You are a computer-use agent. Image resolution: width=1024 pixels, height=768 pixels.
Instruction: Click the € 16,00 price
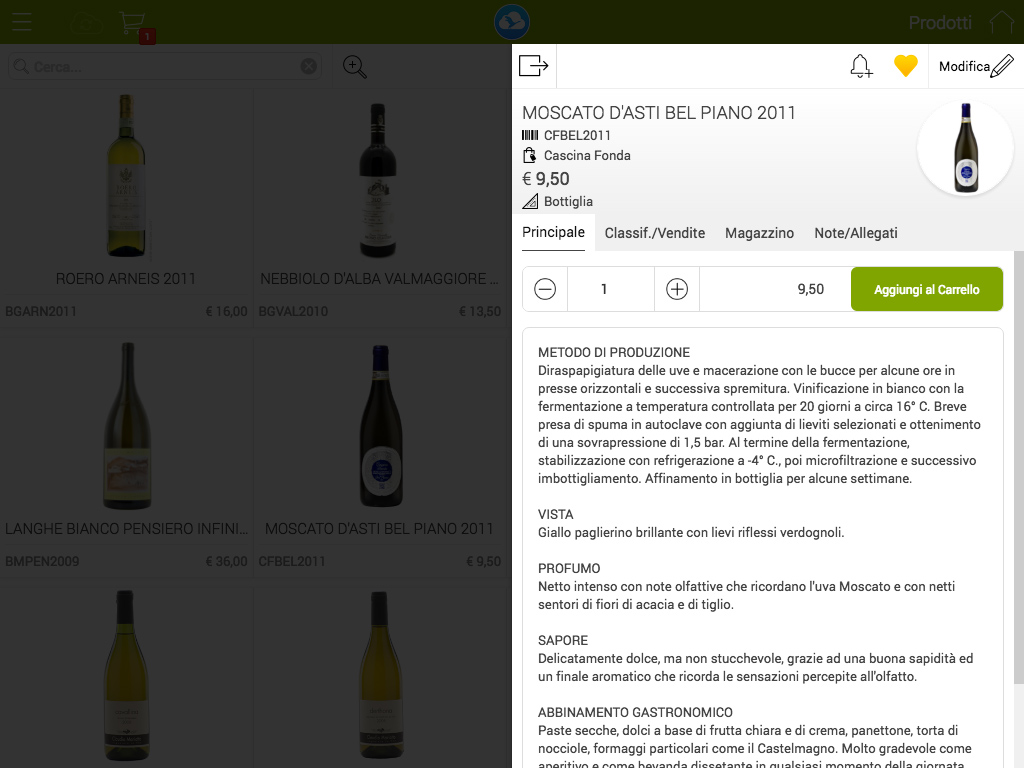[227, 312]
